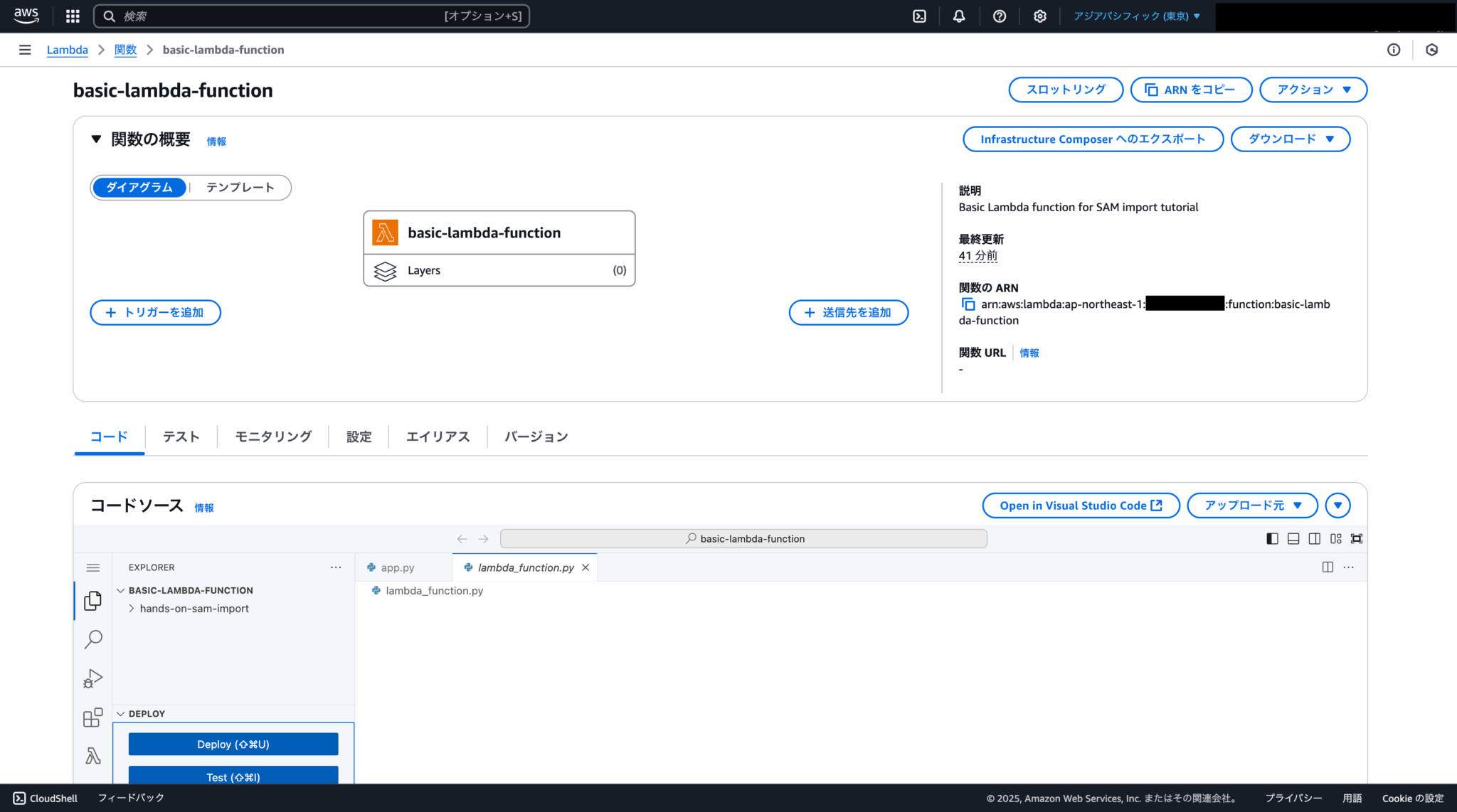Open the CloudShell icon in top bar
Image resolution: width=1457 pixels, height=812 pixels.
tap(919, 16)
